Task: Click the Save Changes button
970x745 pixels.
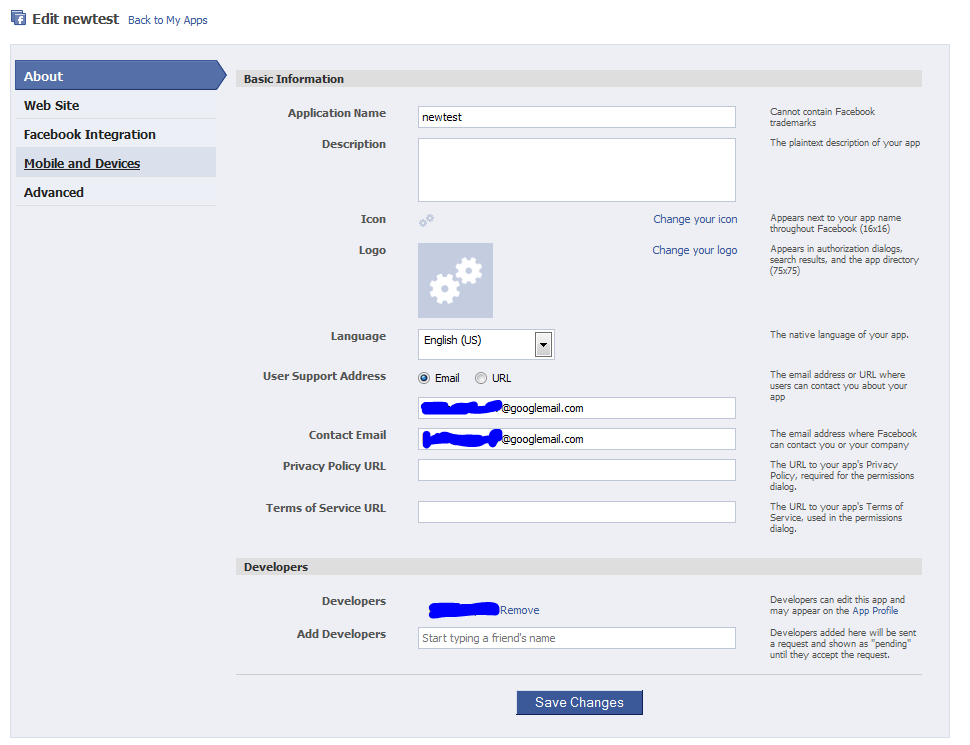Action: [579, 702]
